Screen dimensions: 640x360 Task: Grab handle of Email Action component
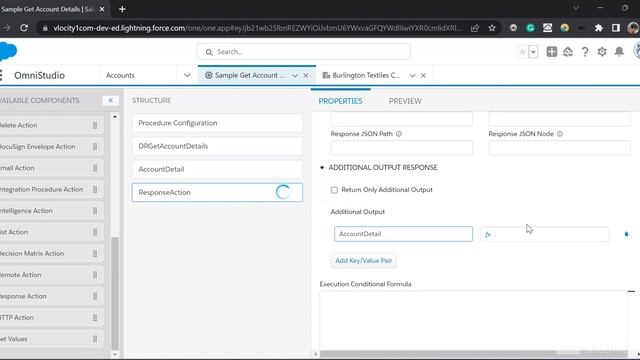[95, 168]
